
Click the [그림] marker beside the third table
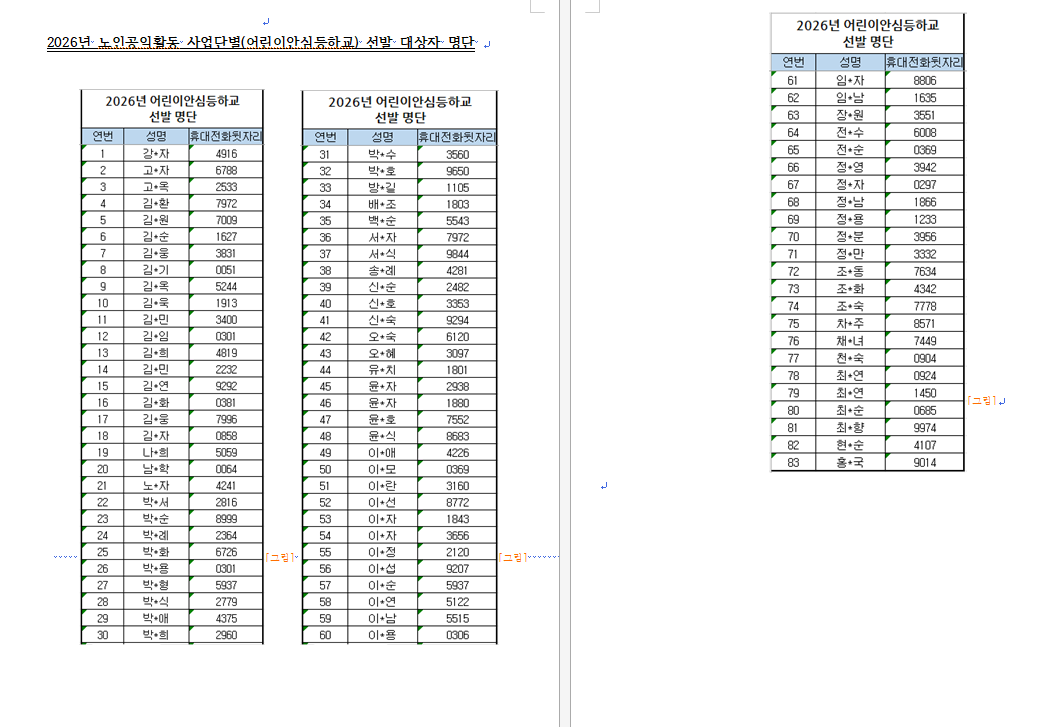(981, 401)
